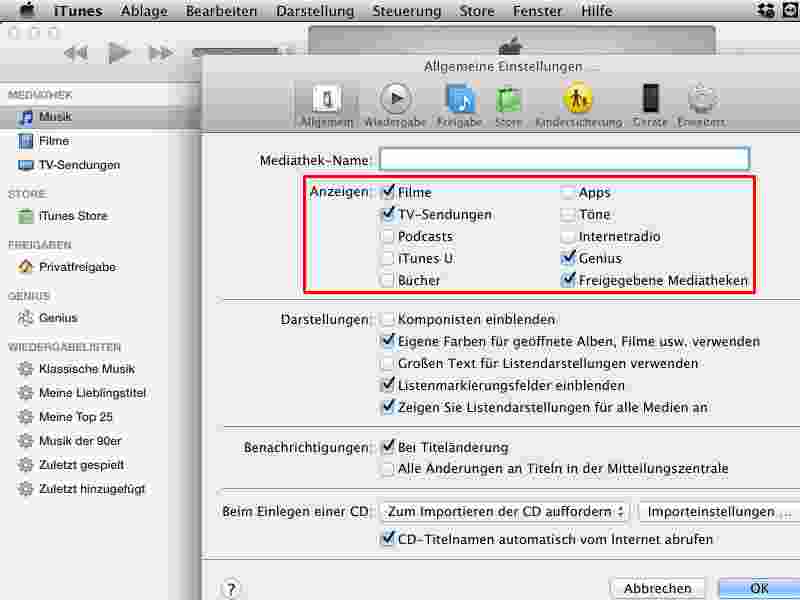
Task: Open the Kindersicherung preferences pane icon
Action: [x=579, y=105]
